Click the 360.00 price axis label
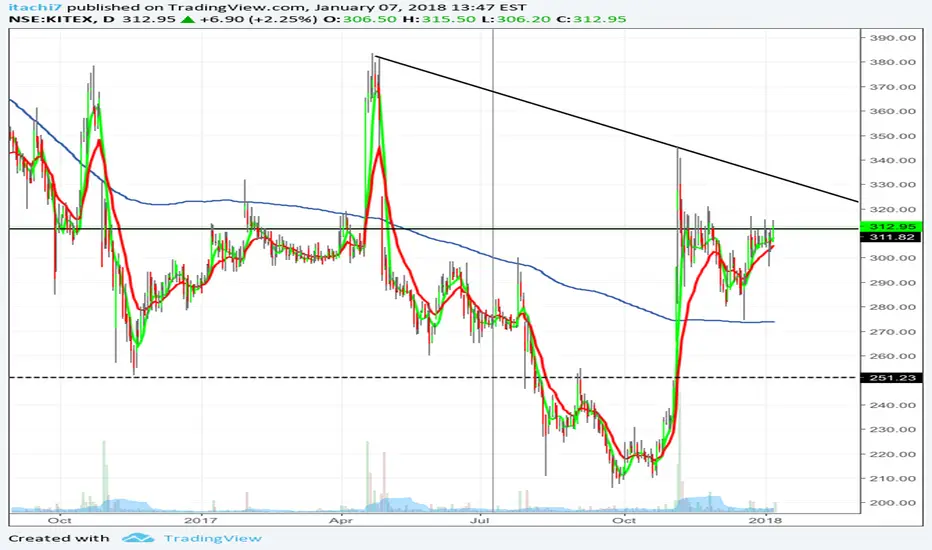932x550 pixels. [x=892, y=111]
